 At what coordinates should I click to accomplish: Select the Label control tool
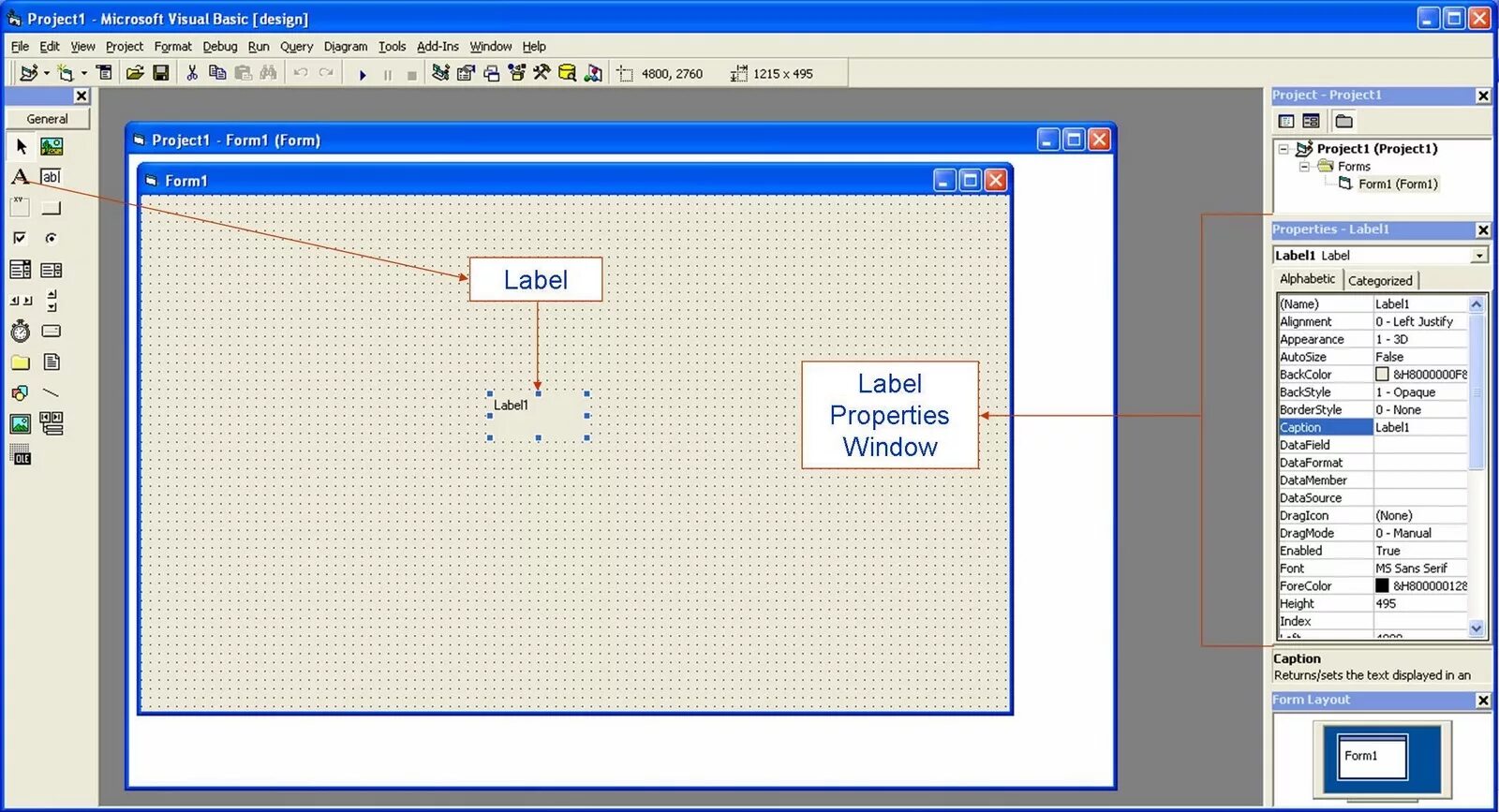(21, 176)
